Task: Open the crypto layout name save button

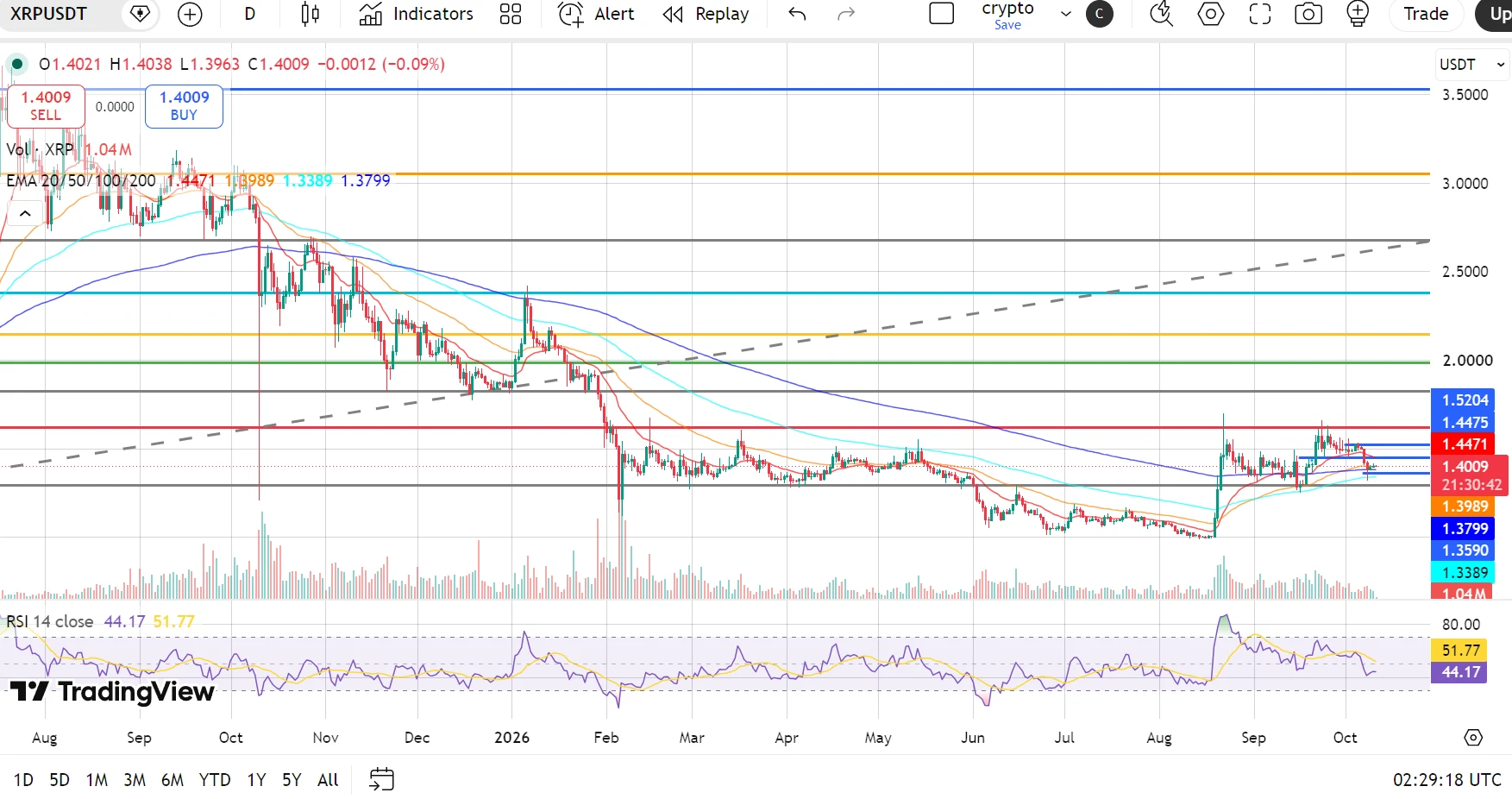Action: pos(1007,15)
